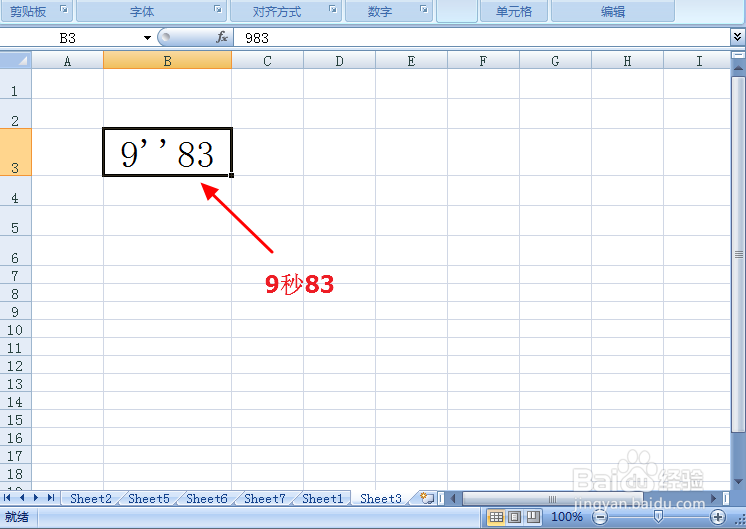This screenshot has width=746, height=529.
Task: Switch to Page Break Preview icon
Action: pyautogui.click(x=533, y=517)
